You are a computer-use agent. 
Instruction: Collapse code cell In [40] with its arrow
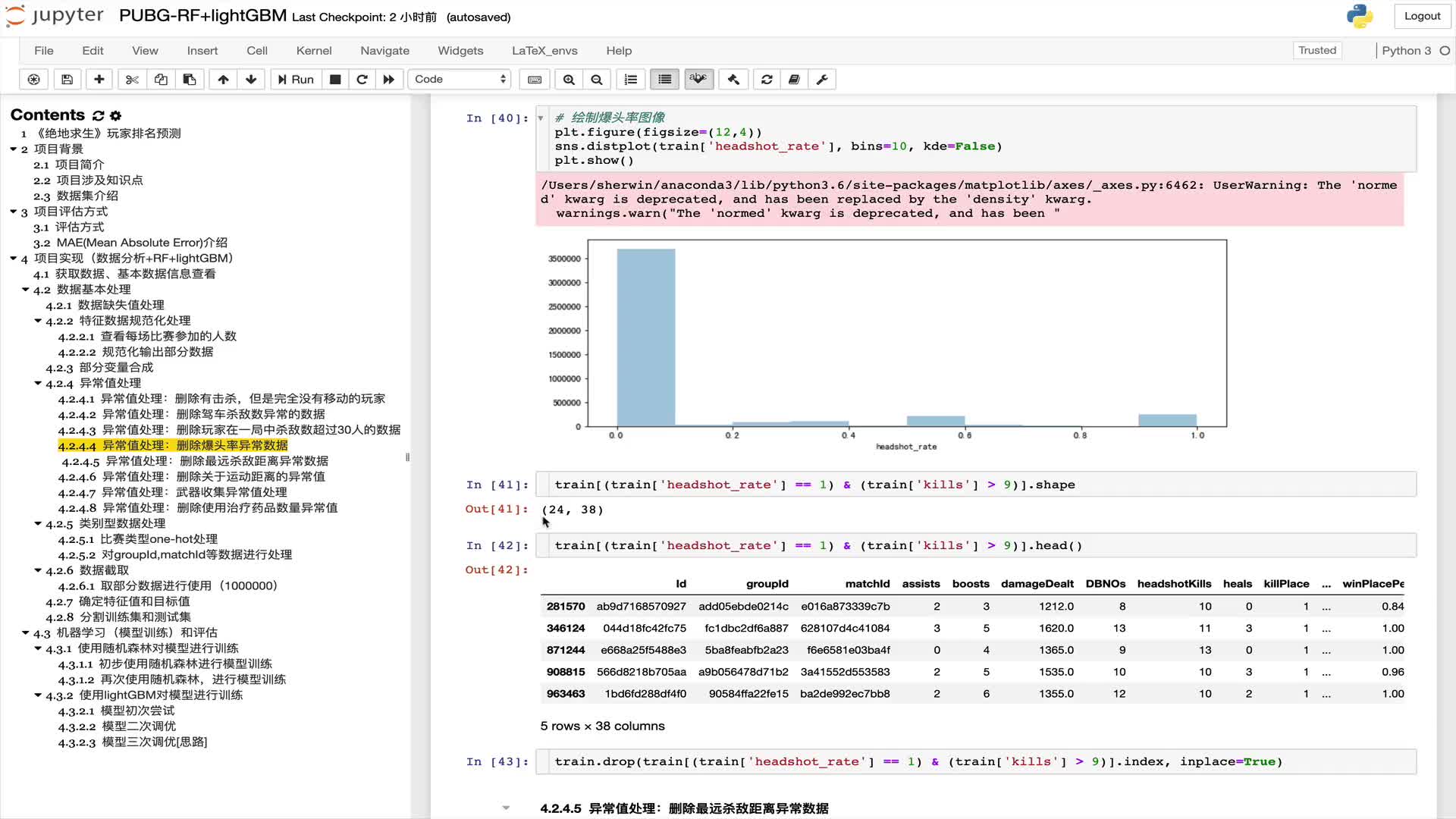tap(541, 118)
